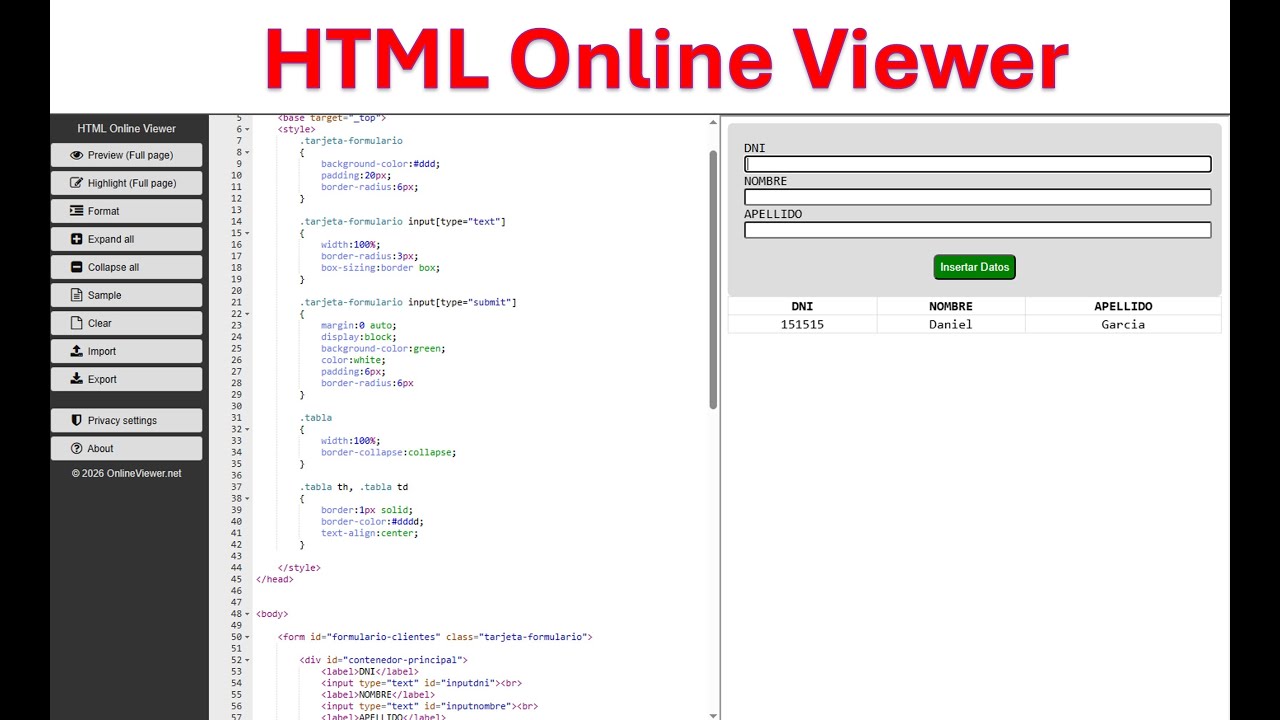Screen dimensions: 1280x720
Task: Format the HTML code
Action: (x=126, y=211)
